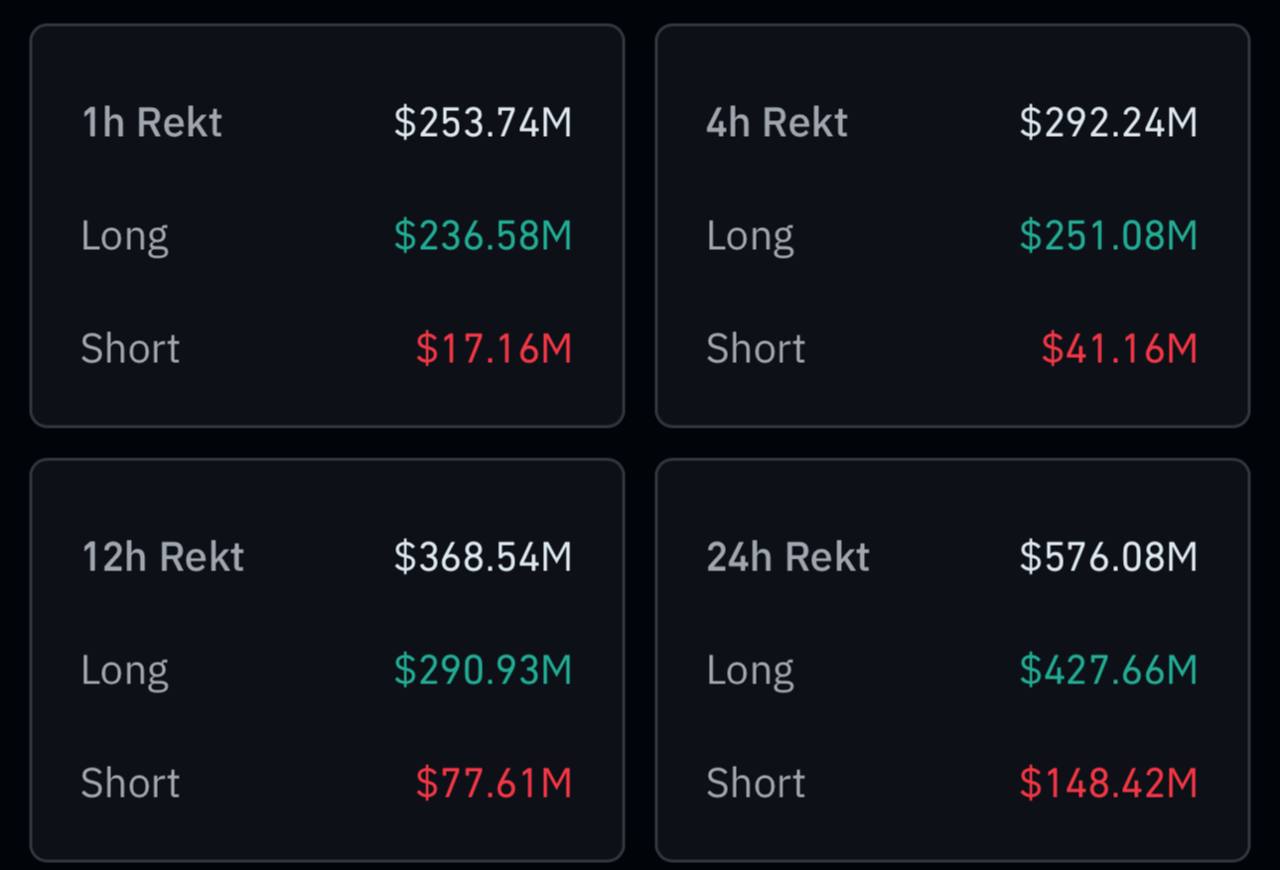Click the Long label in 1h card
Image resolution: width=1280 pixels, height=870 pixels.
[125, 236]
